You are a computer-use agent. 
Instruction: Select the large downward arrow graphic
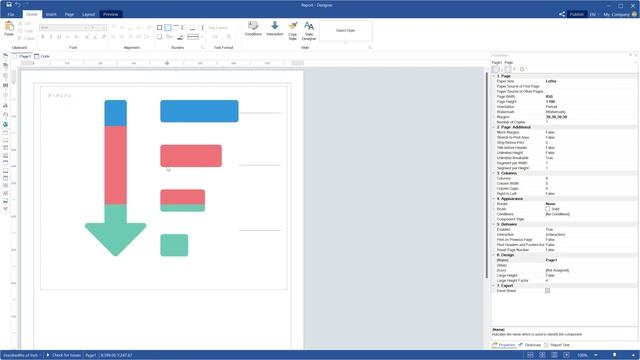coord(116,178)
